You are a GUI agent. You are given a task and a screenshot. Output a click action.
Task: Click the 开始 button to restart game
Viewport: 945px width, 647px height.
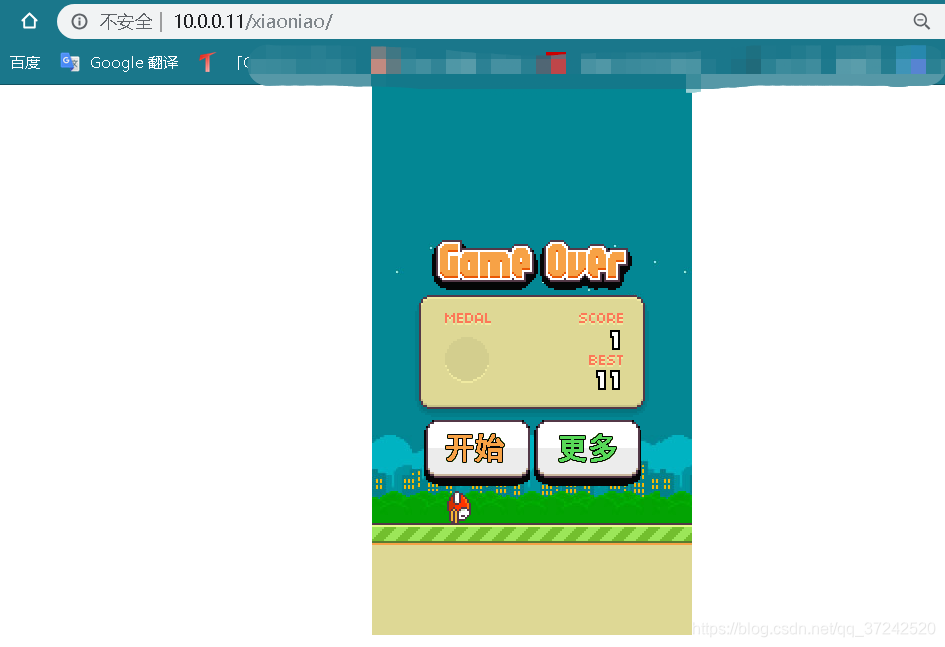pos(477,450)
